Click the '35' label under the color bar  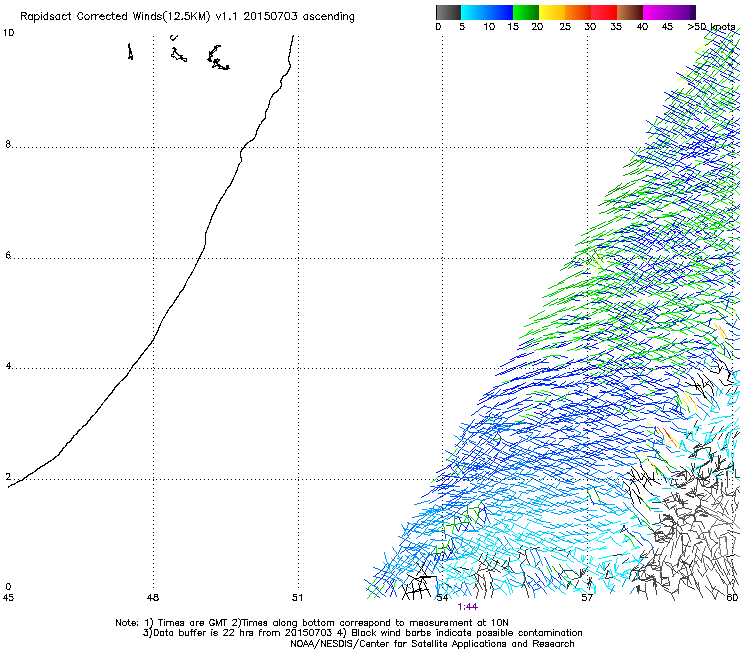click(x=616, y=27)
